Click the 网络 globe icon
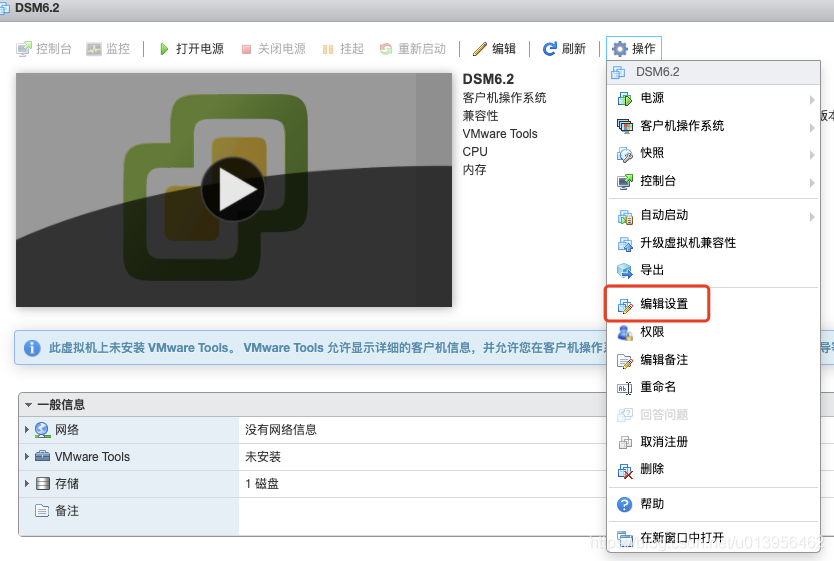834x561 pixels. (x=43, y=430)
